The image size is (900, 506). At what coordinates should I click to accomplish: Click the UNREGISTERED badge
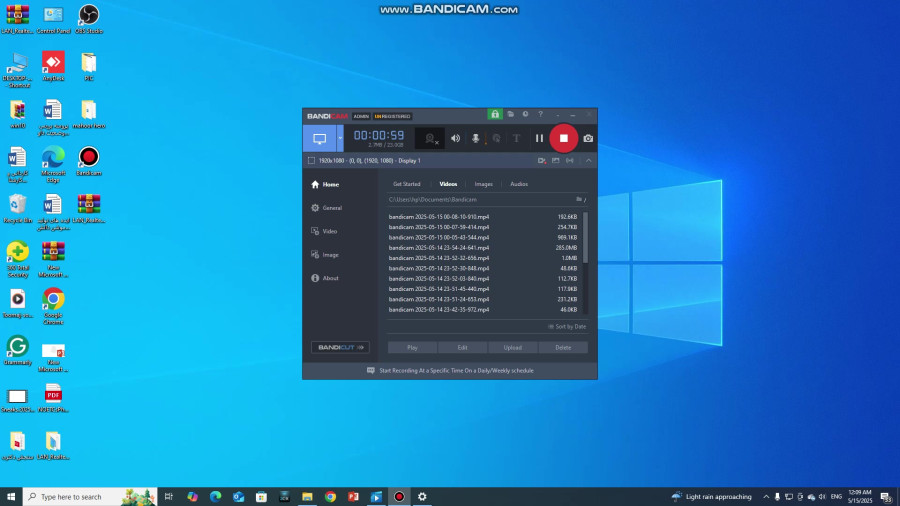(393, 116)
